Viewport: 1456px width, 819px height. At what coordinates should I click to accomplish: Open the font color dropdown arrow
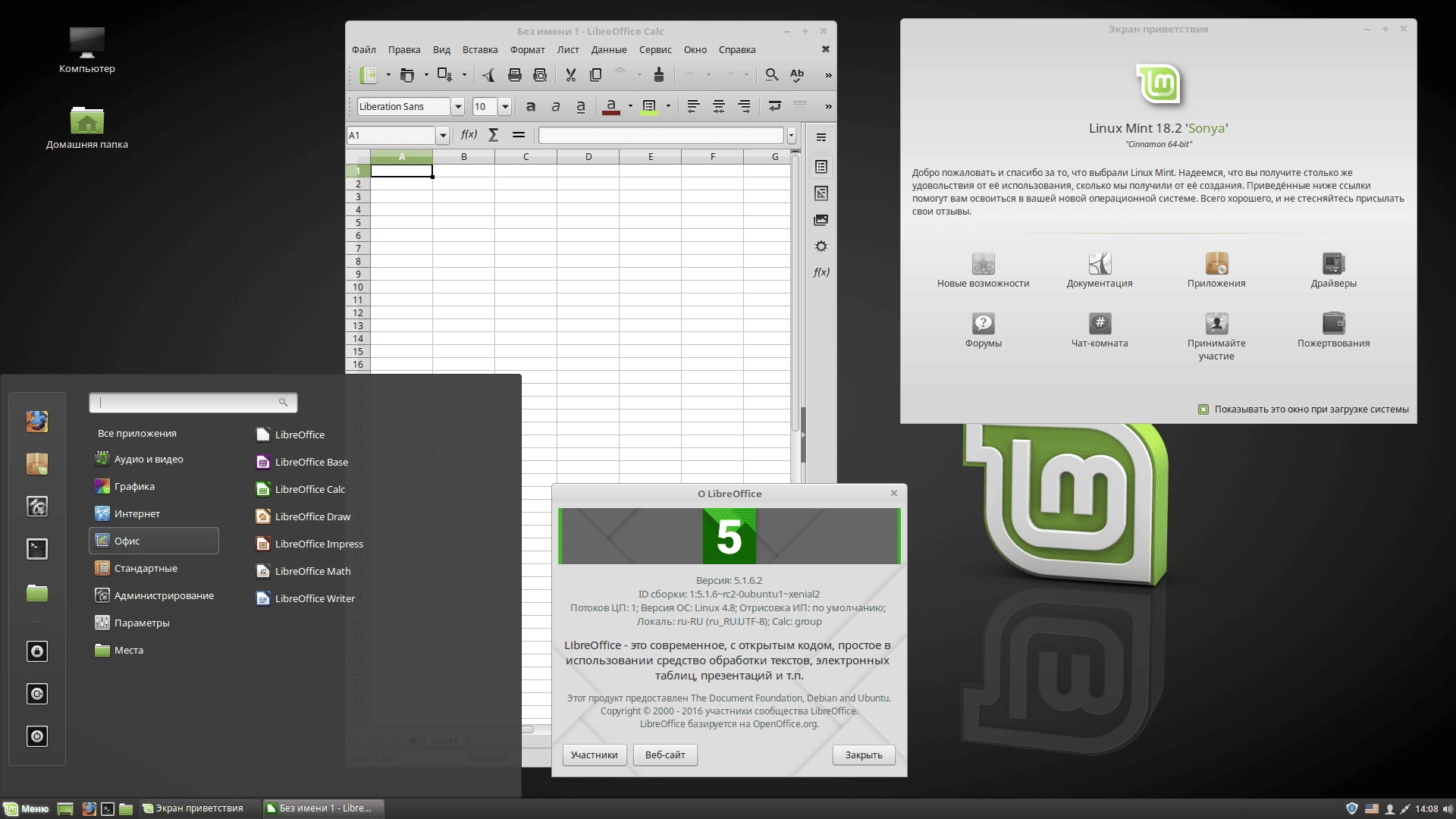click(630, 106)
